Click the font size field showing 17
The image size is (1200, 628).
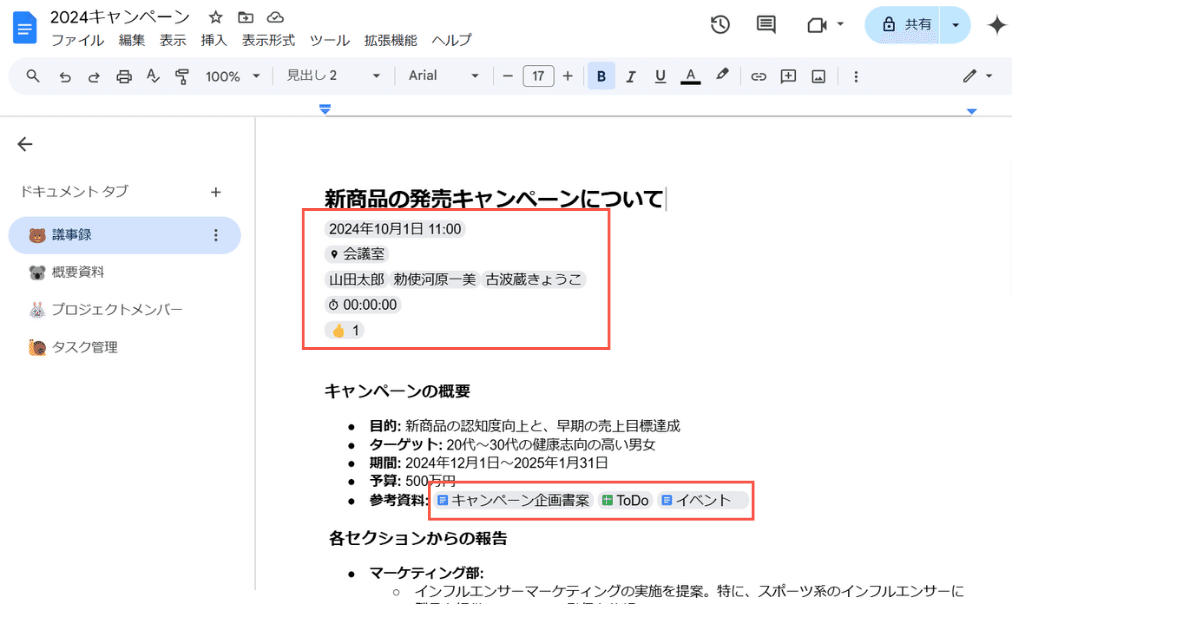(x=538, y=76)
